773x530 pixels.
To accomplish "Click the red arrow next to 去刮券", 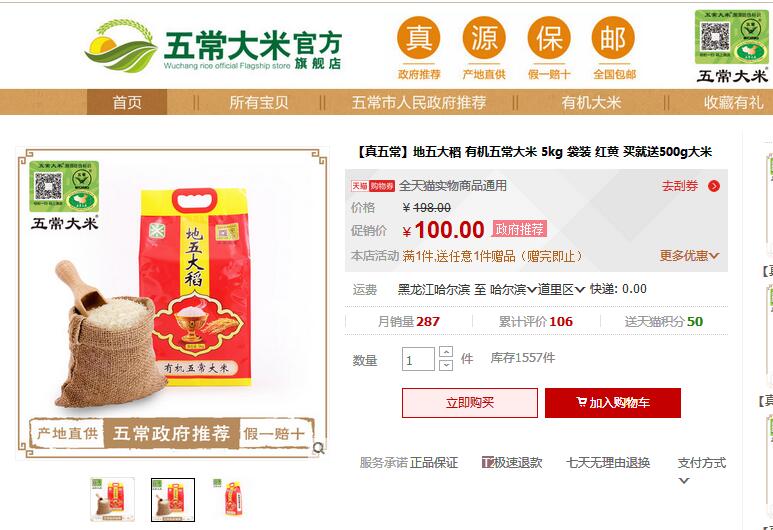I will pos(713,186).
